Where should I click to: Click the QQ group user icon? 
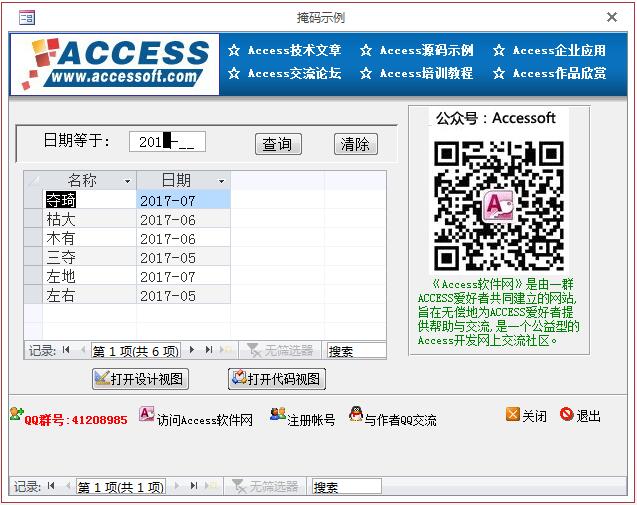coord(17,414)
